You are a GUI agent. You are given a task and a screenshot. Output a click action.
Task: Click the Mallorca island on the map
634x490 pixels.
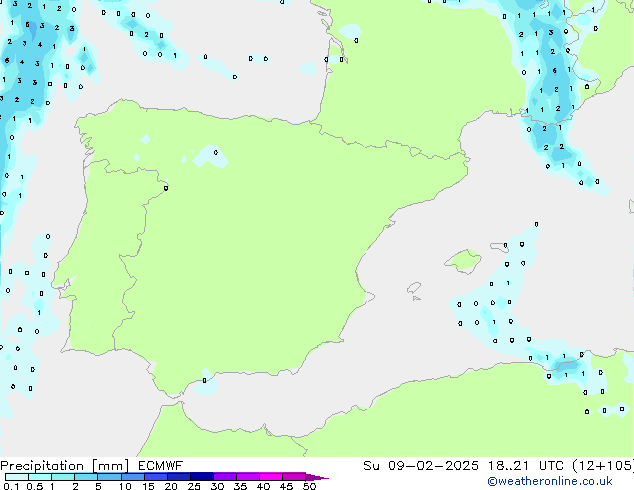pos(463,261)
